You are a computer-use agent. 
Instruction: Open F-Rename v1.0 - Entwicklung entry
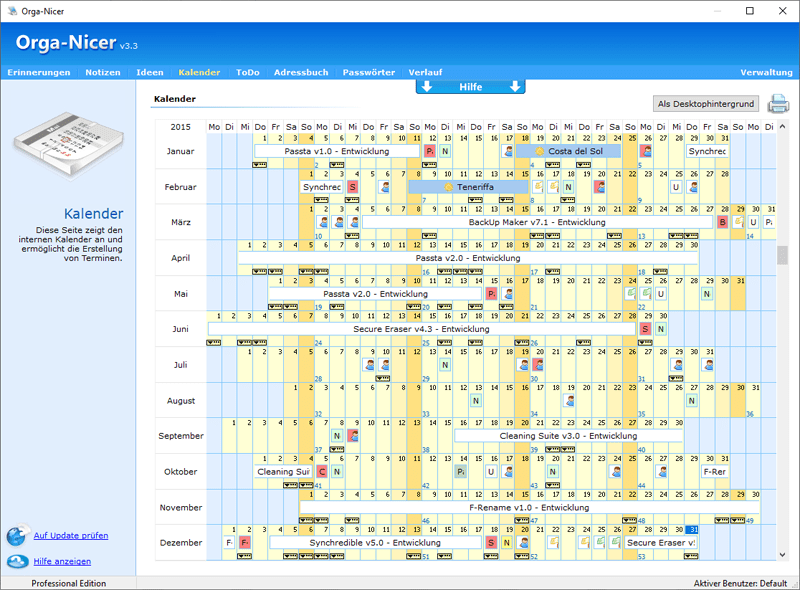(x=529, y=507)
